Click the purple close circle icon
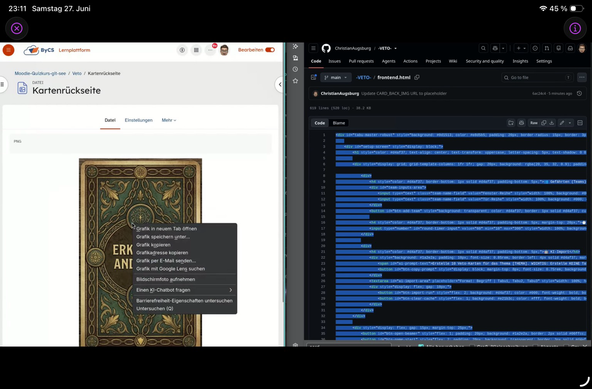The image size is (592, 389). pos(17,28)
